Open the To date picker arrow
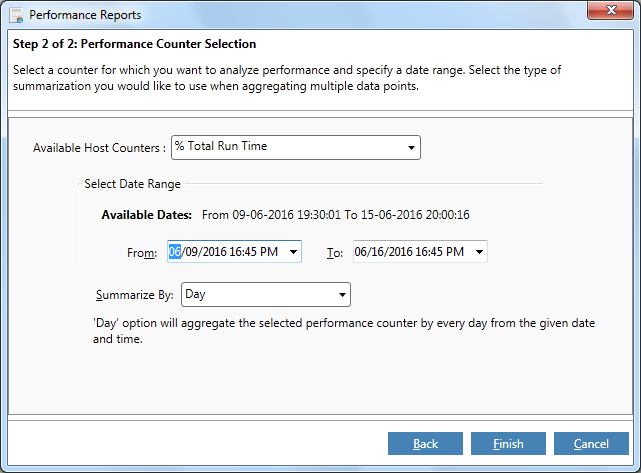Viewport: 641px width, 473px height. tap(479, 253)
